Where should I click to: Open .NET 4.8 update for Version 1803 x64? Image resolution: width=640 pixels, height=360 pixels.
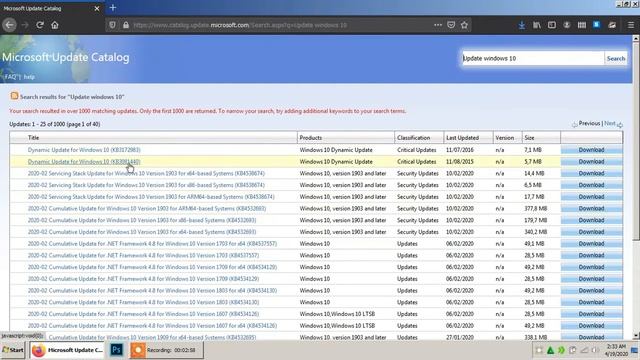point(152,291)
